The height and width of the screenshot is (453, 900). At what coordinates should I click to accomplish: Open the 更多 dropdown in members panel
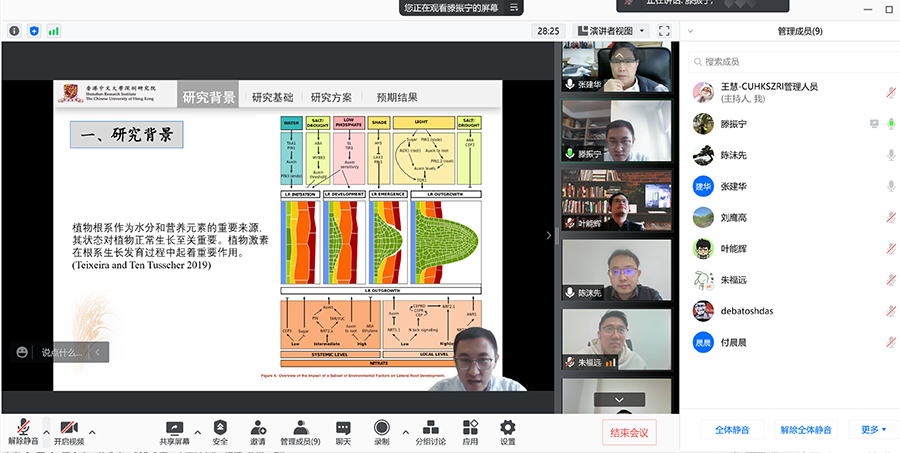coord(874,429)
